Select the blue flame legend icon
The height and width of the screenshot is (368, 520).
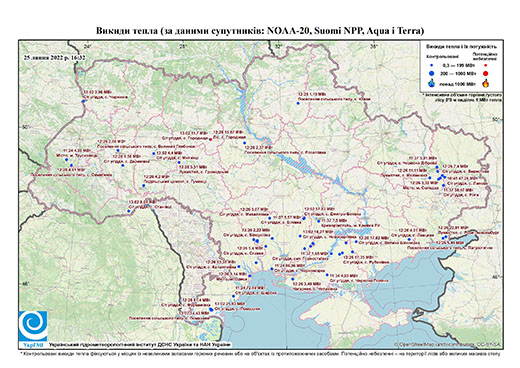[431, 83]
